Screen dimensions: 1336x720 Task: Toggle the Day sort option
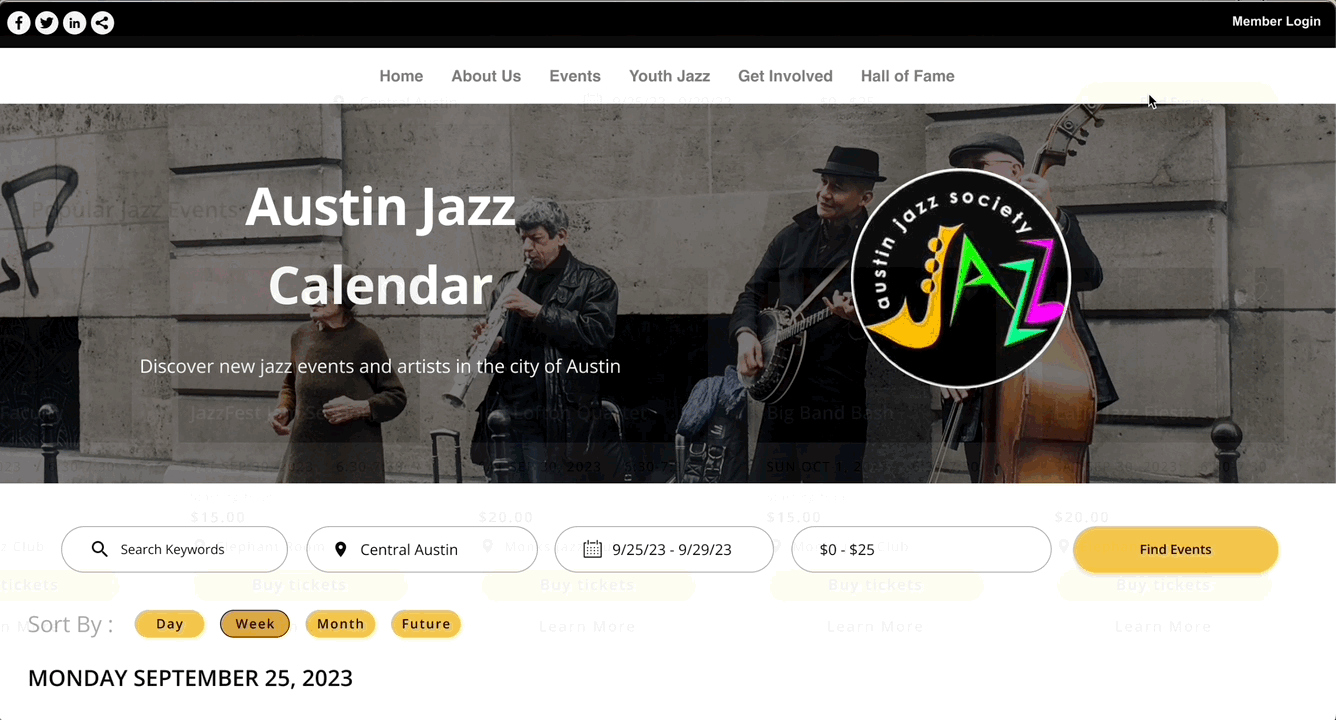click(170, 624)
